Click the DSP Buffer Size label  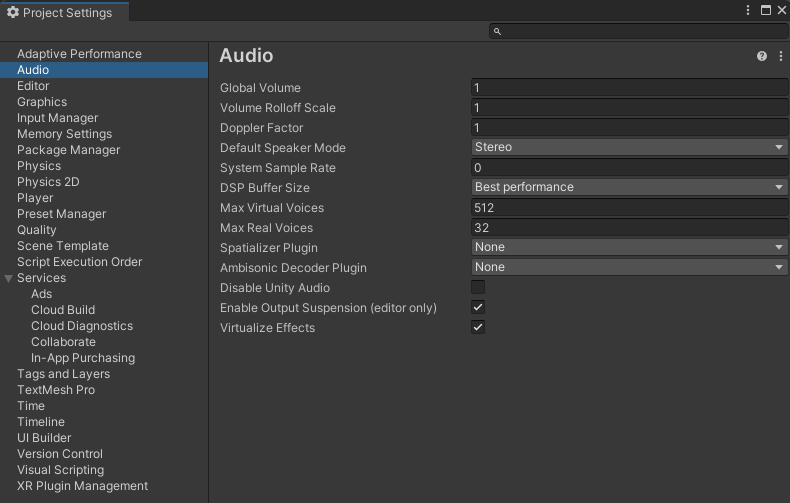[x=265, y=187]
